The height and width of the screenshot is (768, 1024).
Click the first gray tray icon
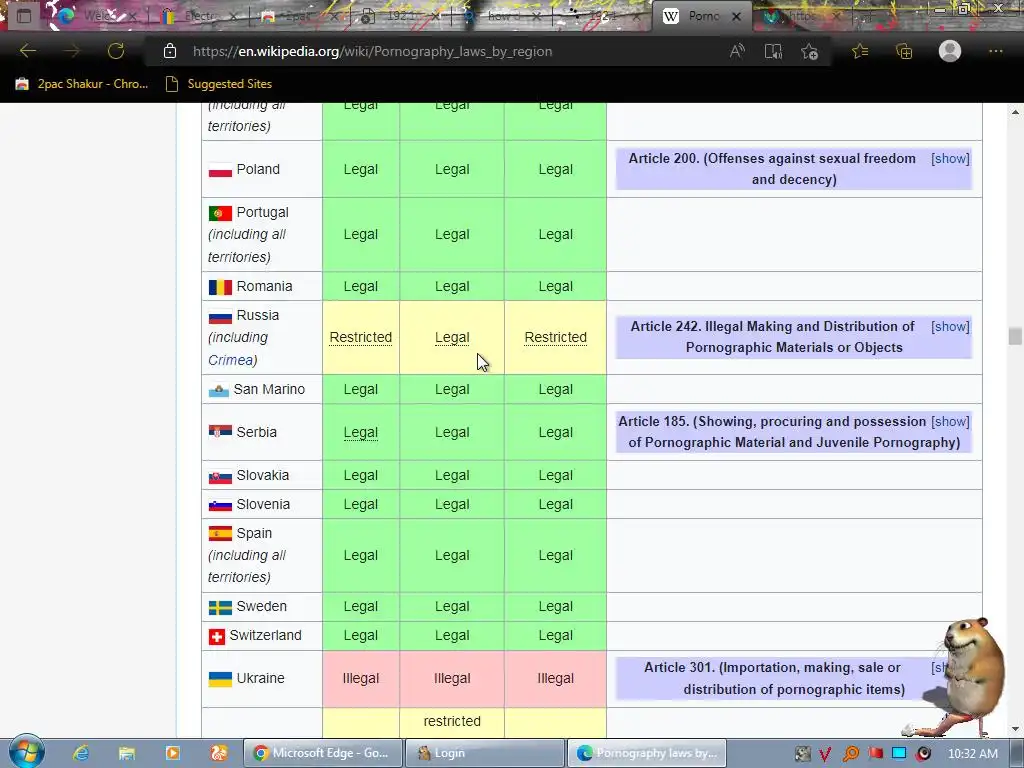[x=803, y=754]
